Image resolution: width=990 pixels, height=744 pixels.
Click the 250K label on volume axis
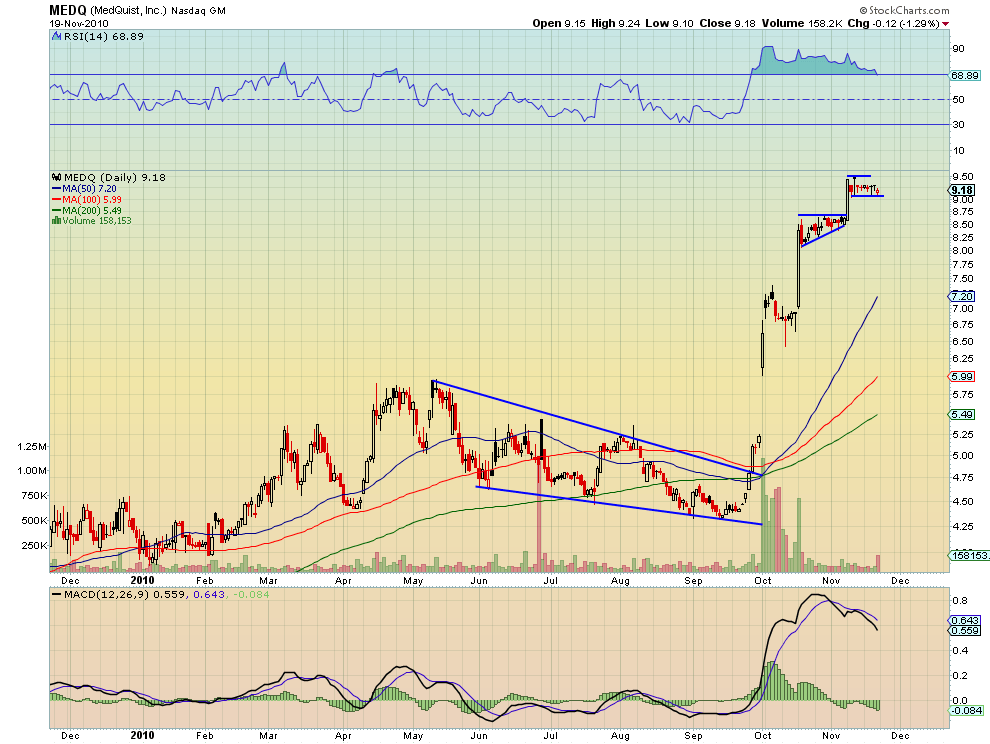[34, 546]
